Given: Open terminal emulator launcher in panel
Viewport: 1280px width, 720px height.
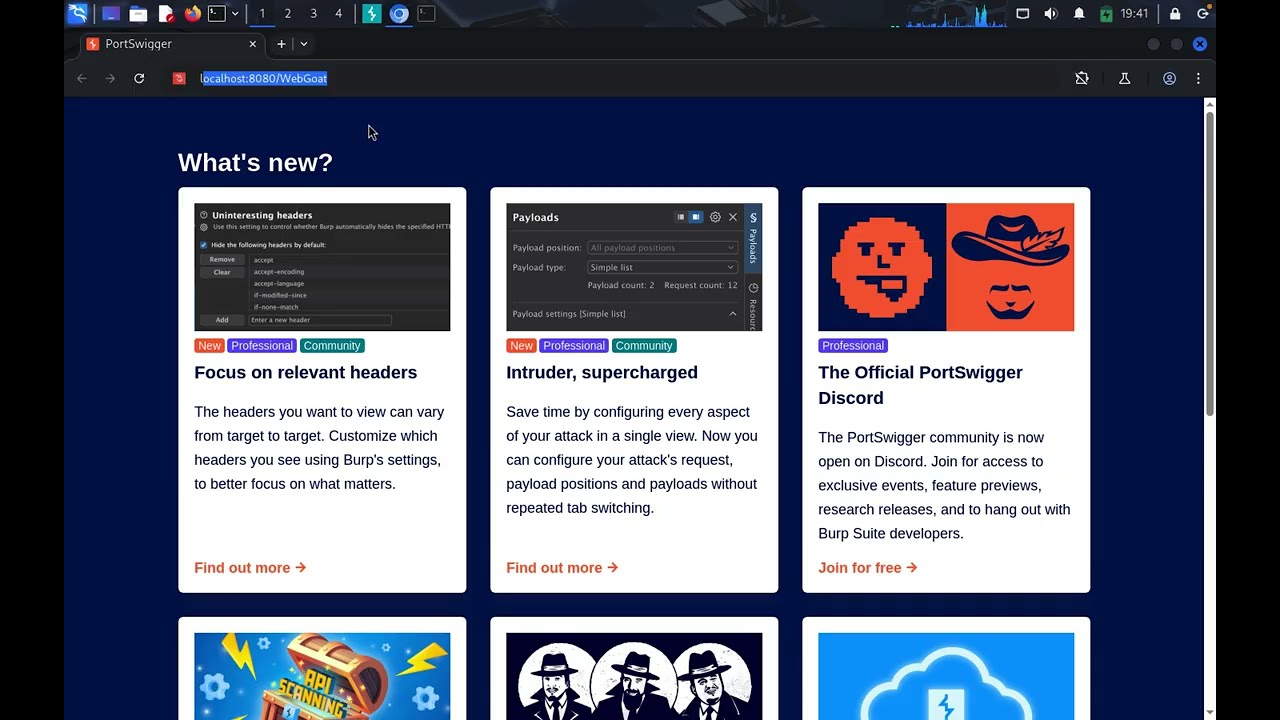Looking at the screenshot, I should (x=216, y=14).
